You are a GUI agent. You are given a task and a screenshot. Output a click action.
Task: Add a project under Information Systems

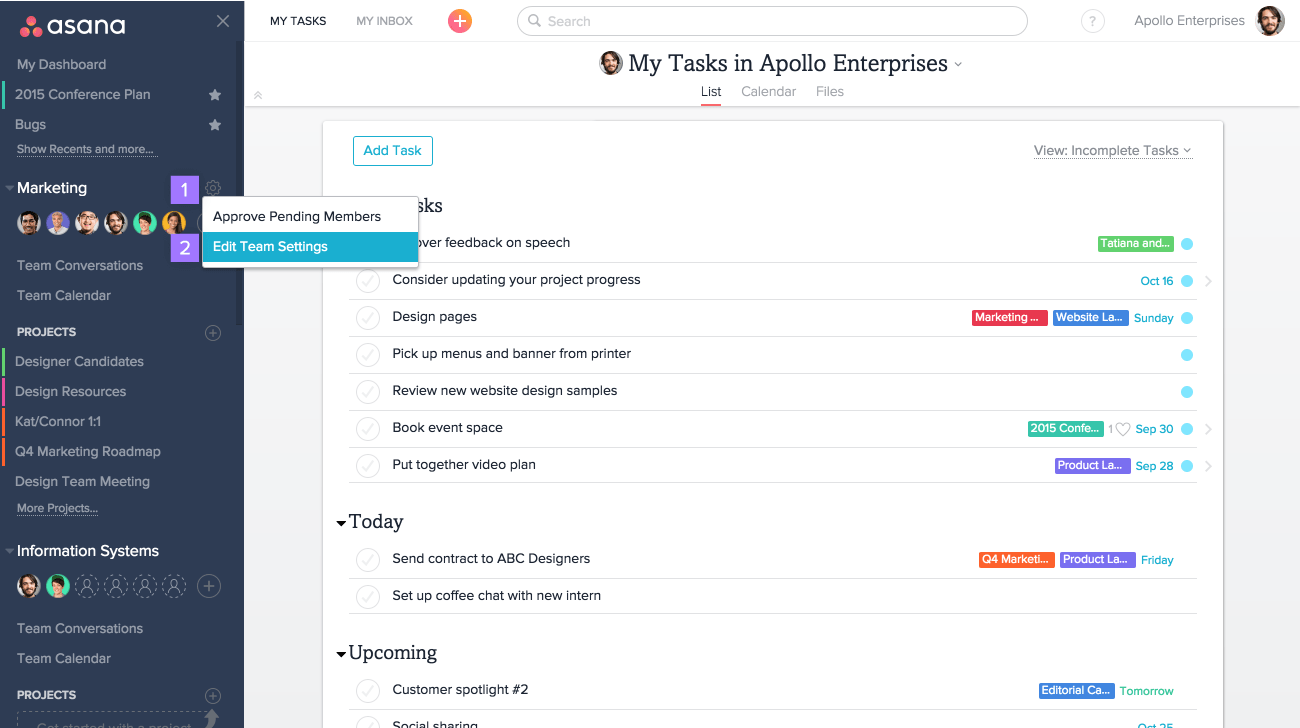[213, 695]
